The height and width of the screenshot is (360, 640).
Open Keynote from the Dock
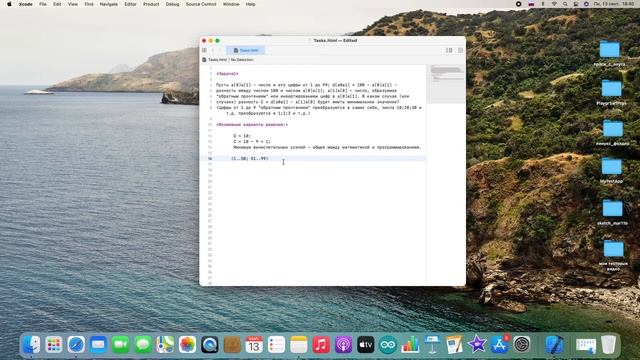point(432,345)
